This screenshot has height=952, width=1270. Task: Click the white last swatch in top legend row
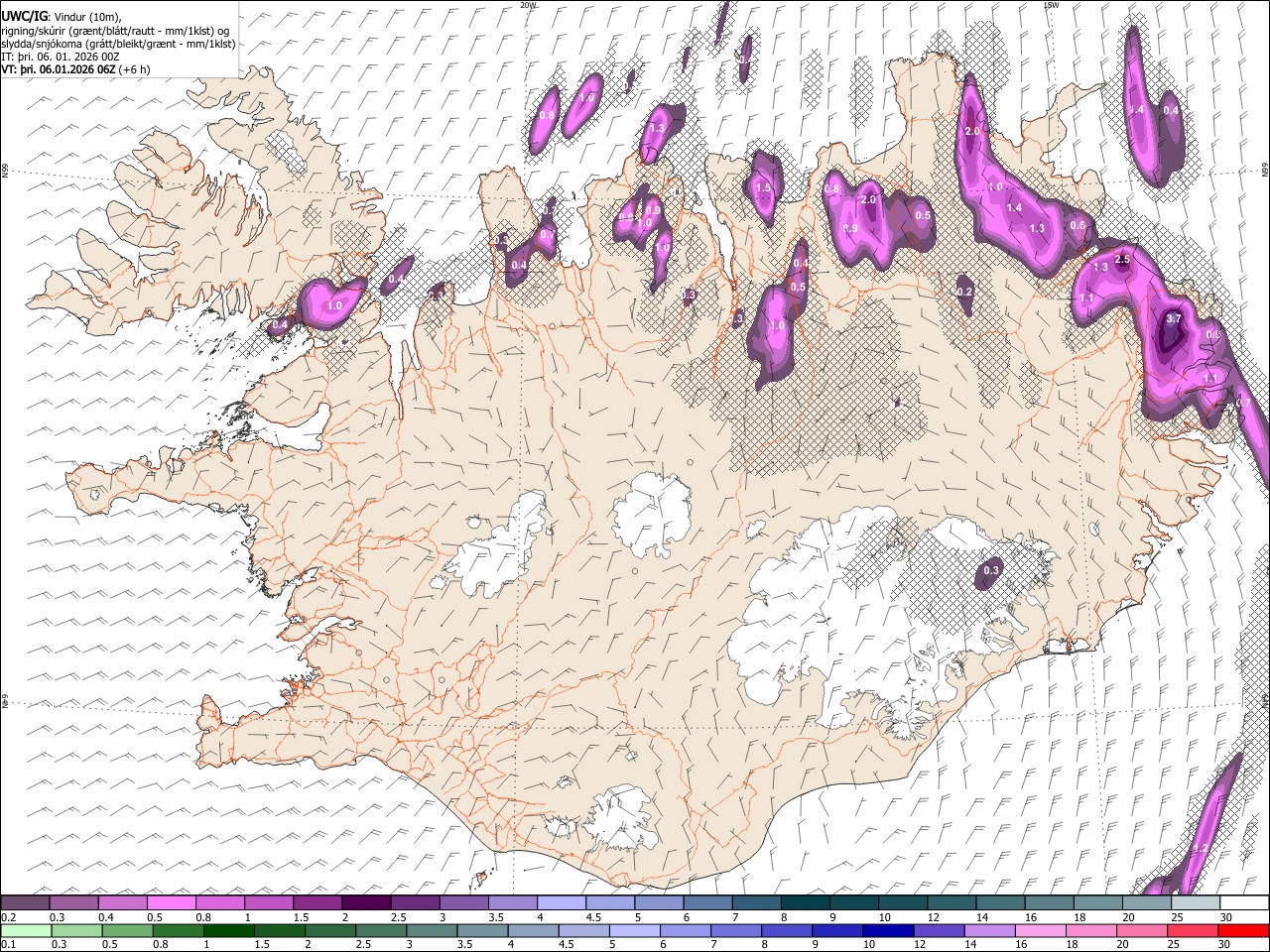point(1244,902)
